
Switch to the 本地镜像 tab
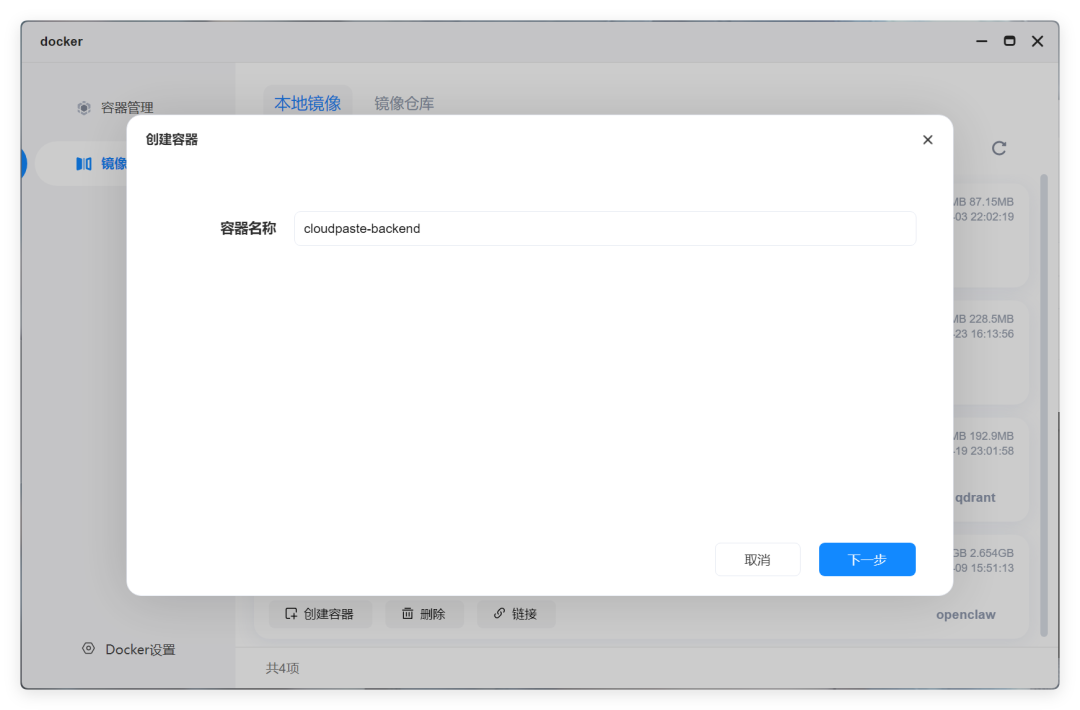tap(307, 103)
